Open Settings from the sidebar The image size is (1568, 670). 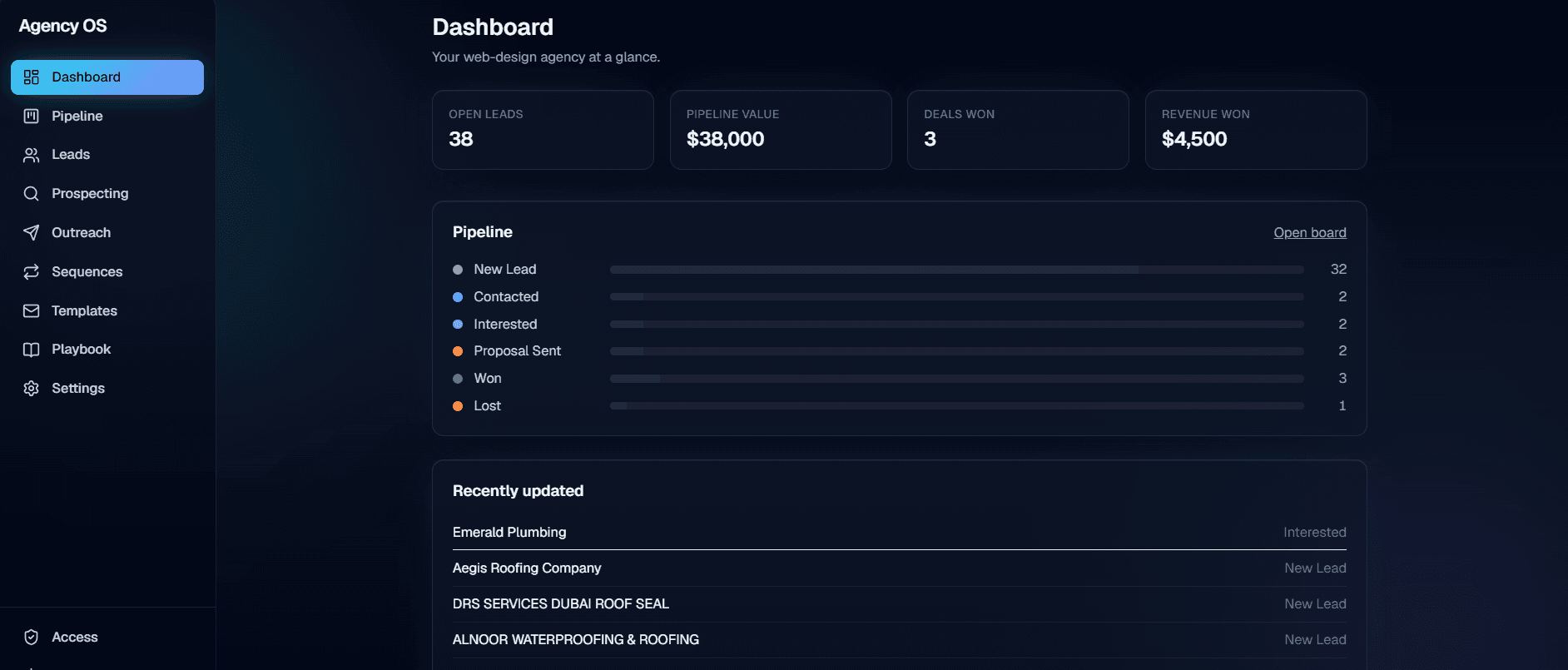click(x=107, y=388)
